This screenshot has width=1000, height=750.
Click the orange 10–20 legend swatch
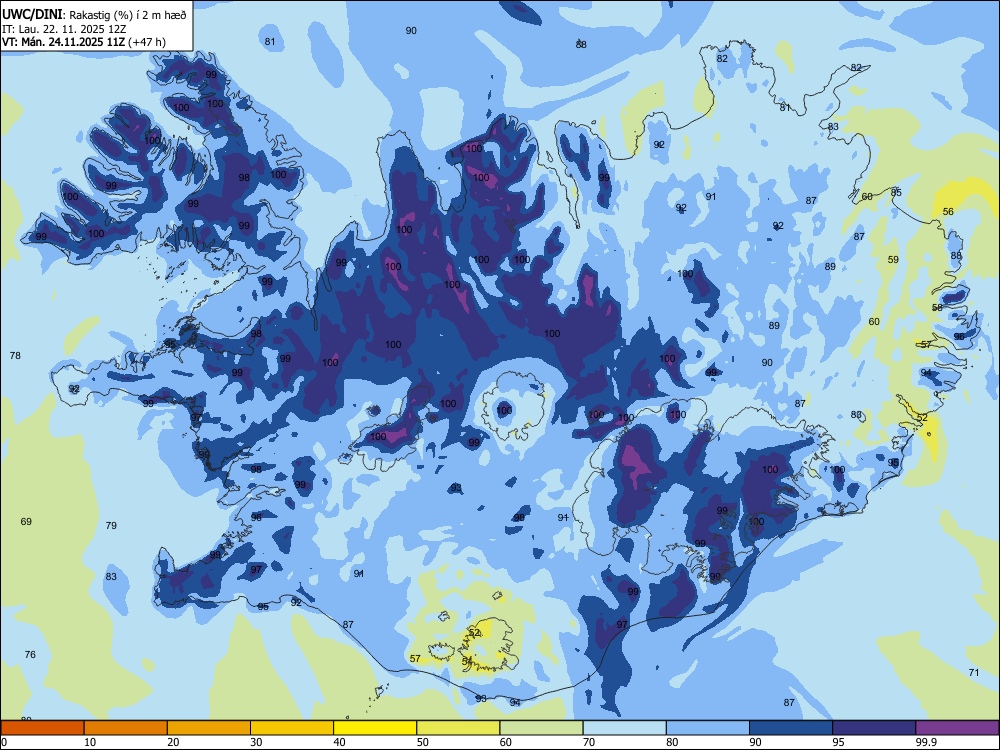tap(126, 728)
